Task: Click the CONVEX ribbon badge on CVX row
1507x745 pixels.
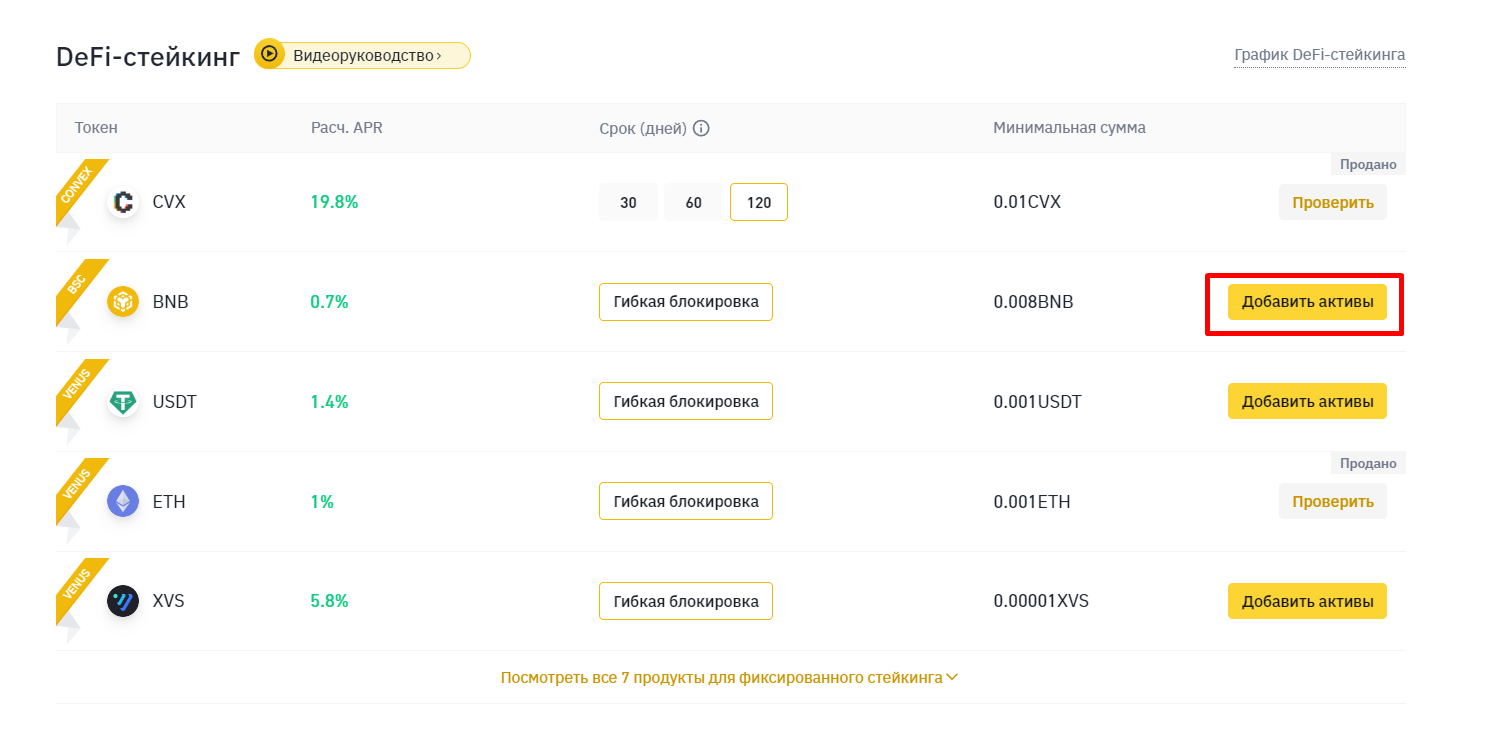Action: pyautogui.click(x=74, y=187)
